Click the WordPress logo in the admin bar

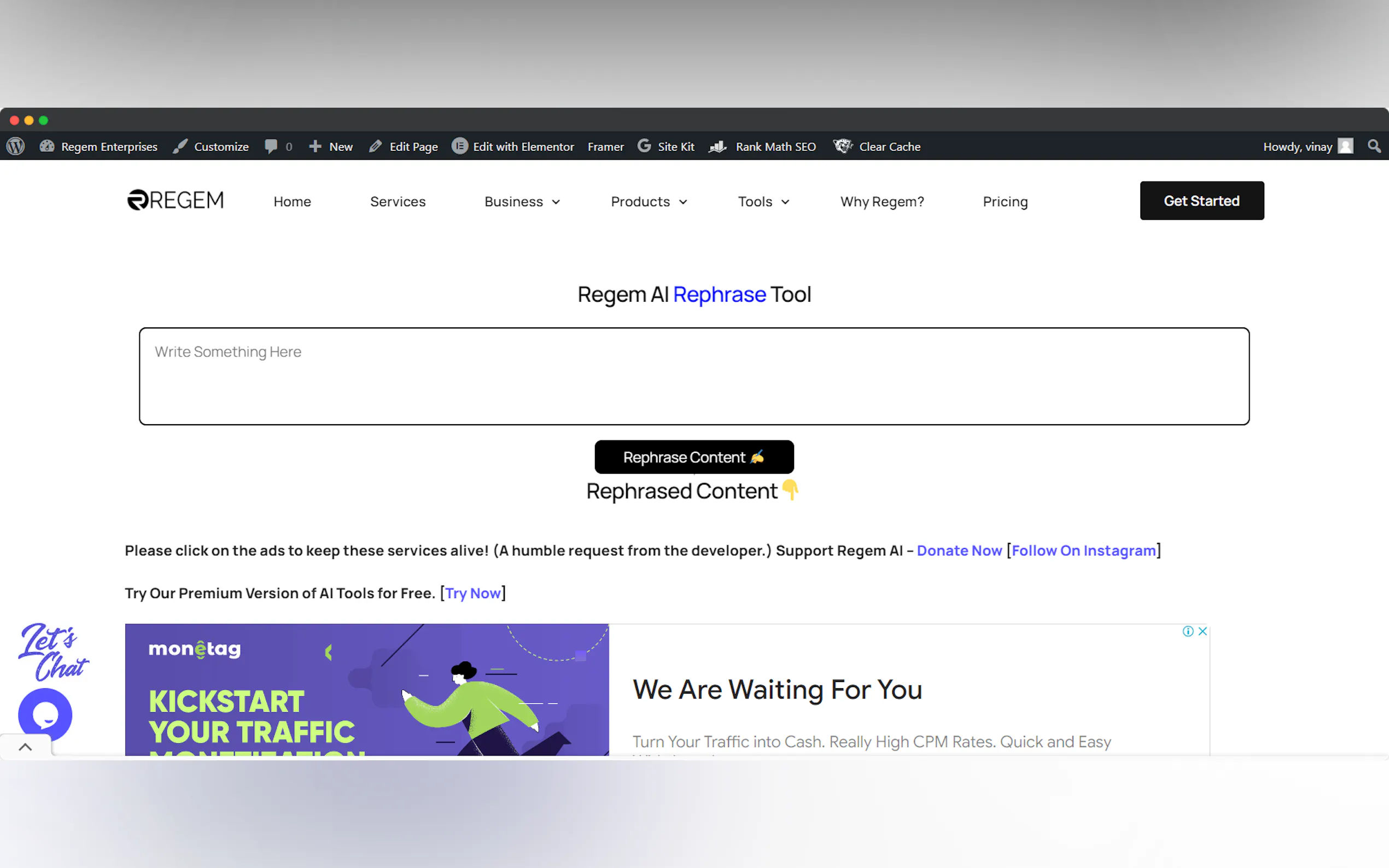(15, 146)
